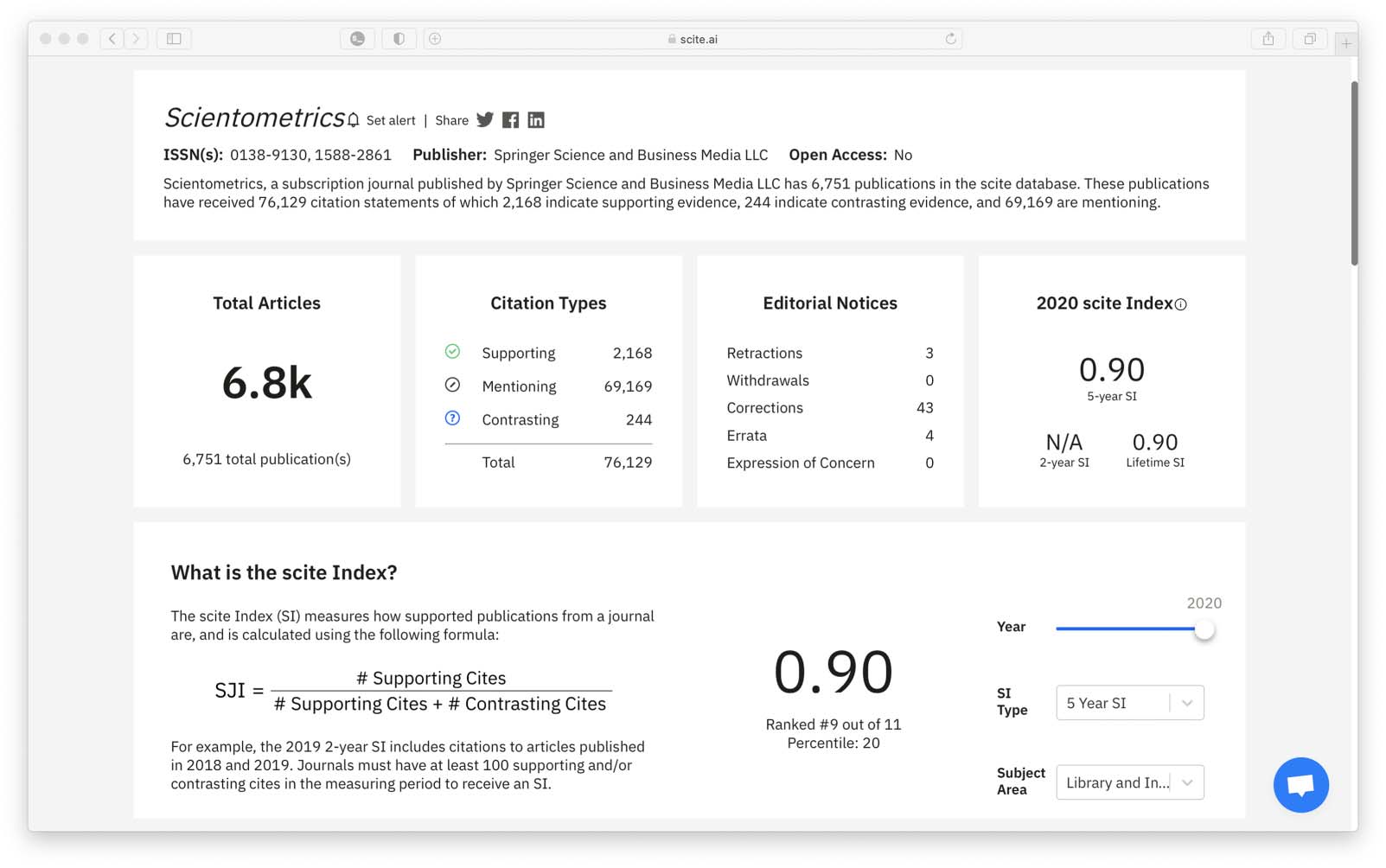Click the ISSN numbers text

point(310,155)
